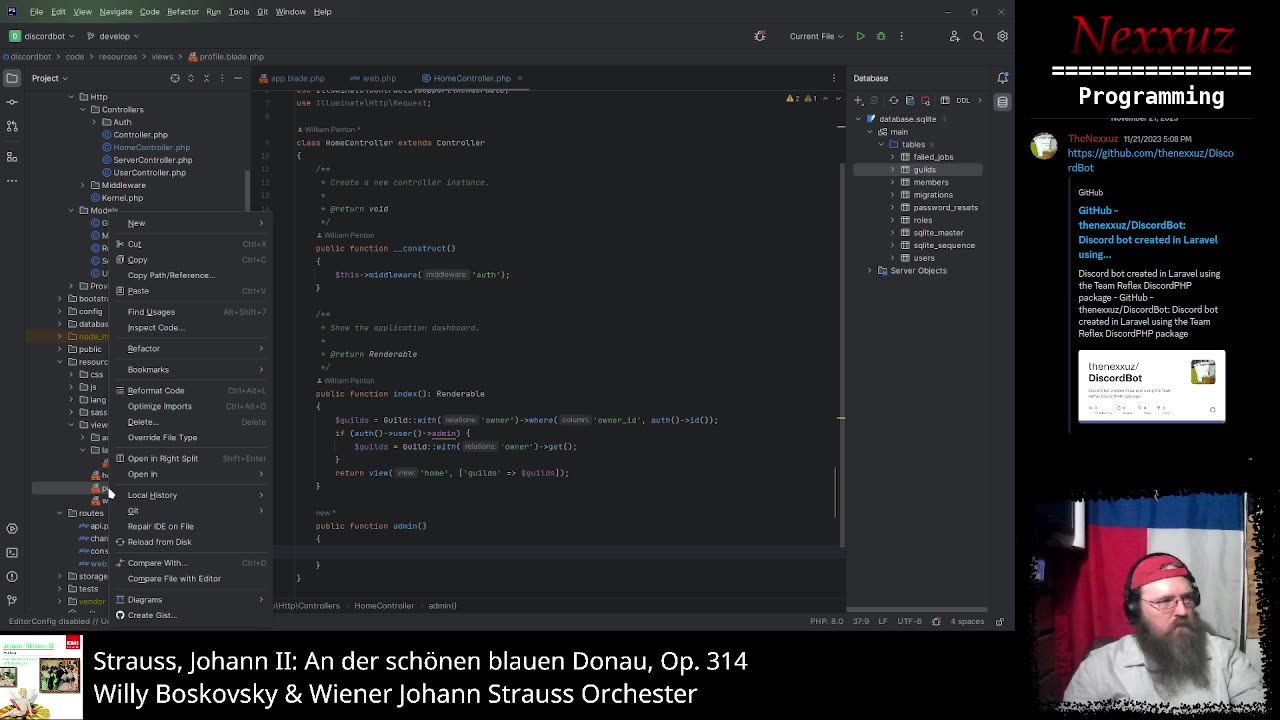This screenshot has height=720, width=1280.
Task: Open IDE settings gear icon
Action: click(1002, 36)
